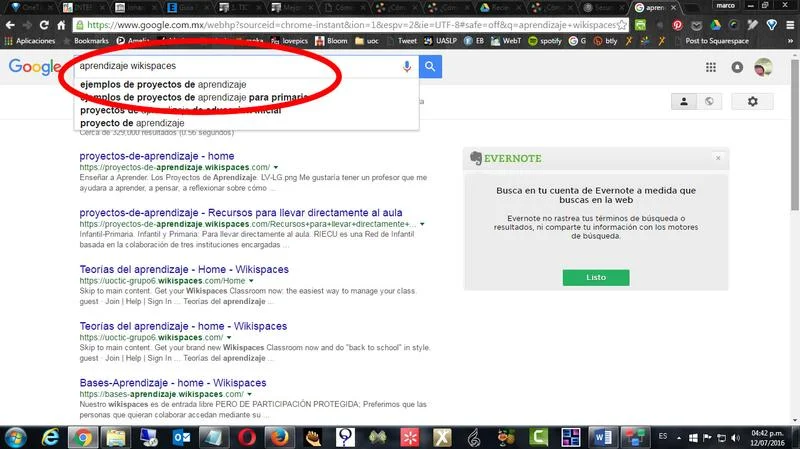Go to Chrome home page

click(61, 24)
